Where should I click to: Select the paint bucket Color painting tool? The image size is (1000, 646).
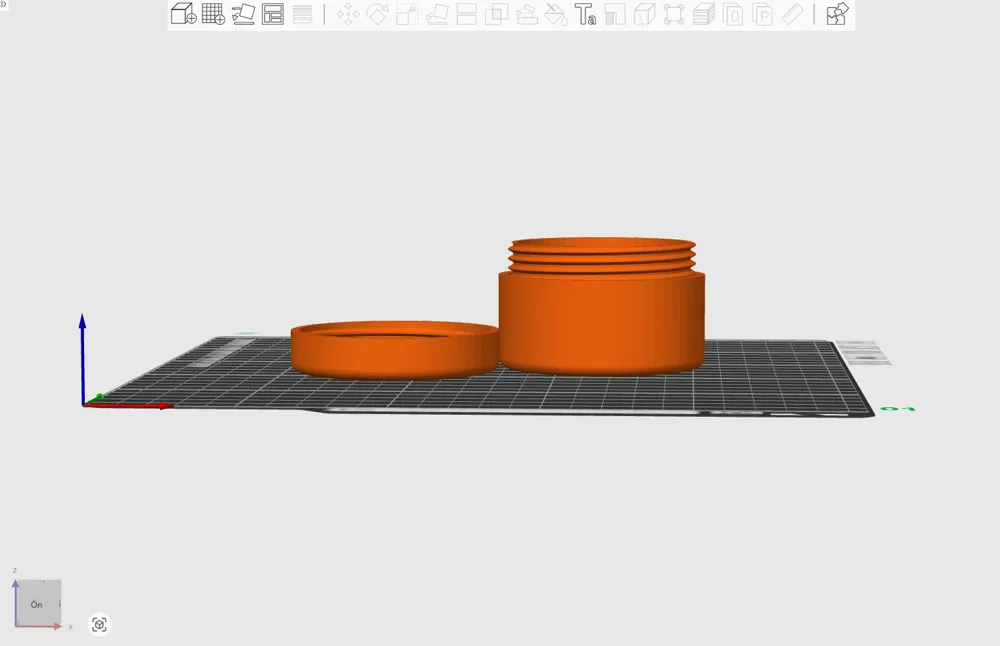point(556,14)
